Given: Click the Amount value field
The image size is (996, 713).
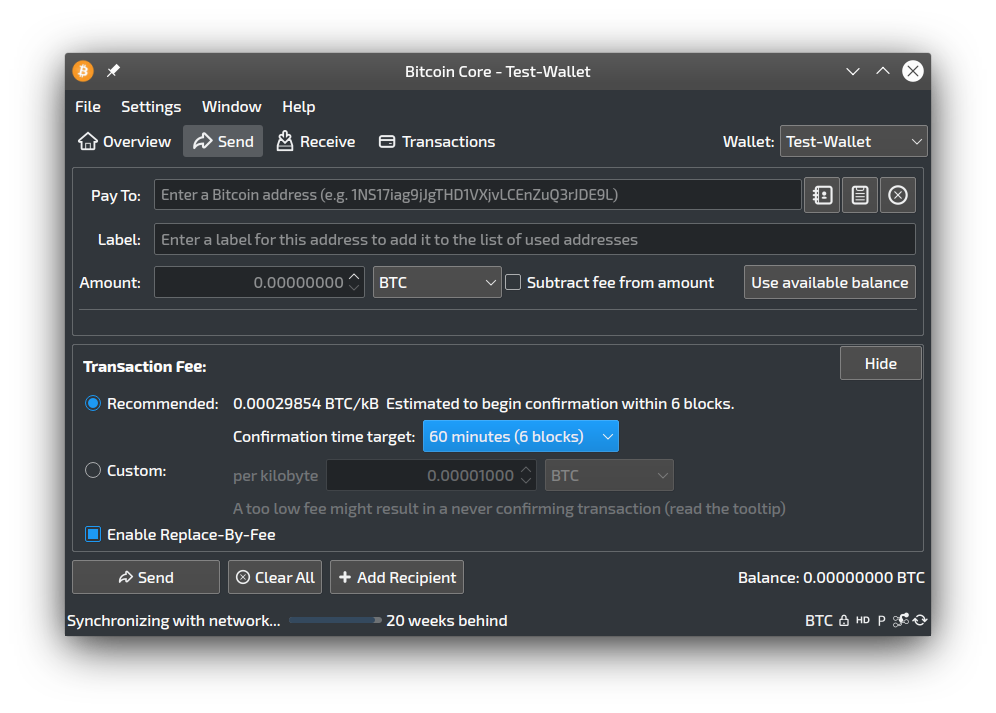Looking at the screenshot, I should coord(259,282).
